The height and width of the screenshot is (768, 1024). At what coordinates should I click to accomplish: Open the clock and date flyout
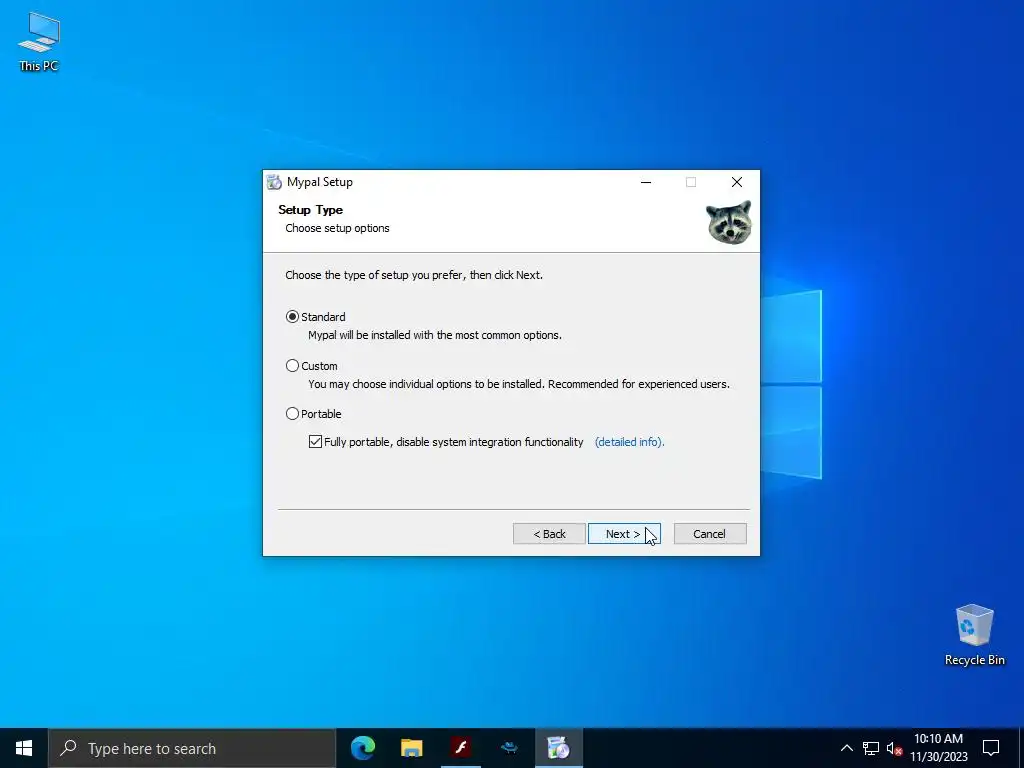point(938,748)
